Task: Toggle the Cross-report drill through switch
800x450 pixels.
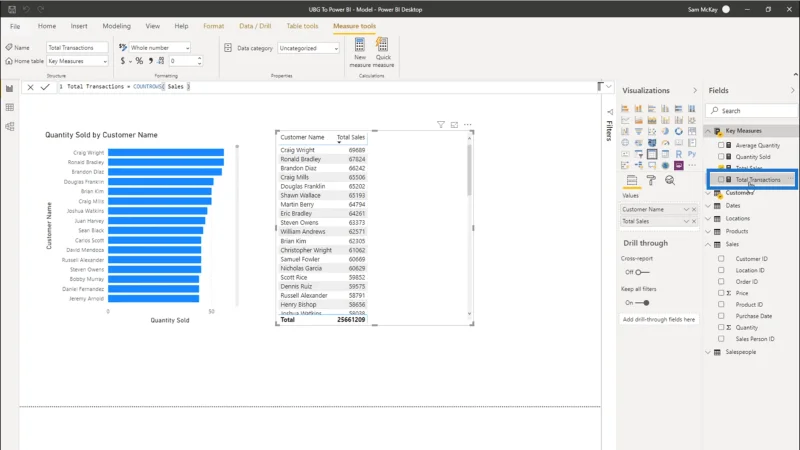Action: click(642, 272)
